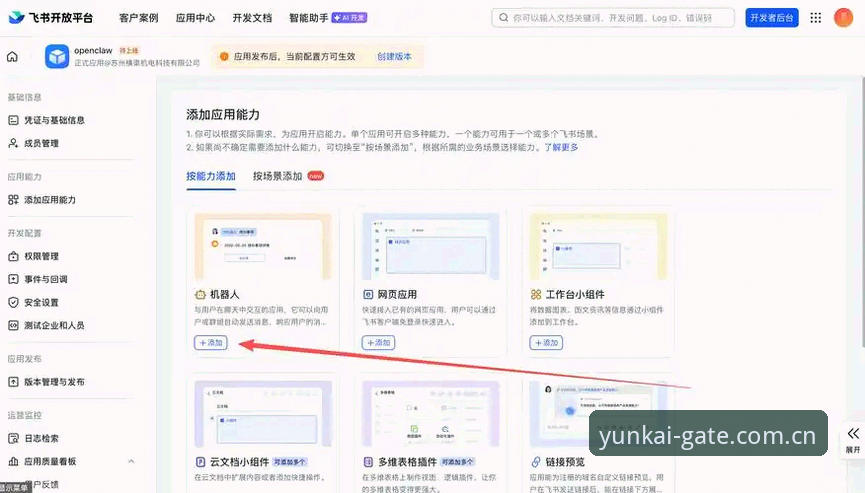
Task: Click the openclaw app cube icon
Action: [57, 56]
